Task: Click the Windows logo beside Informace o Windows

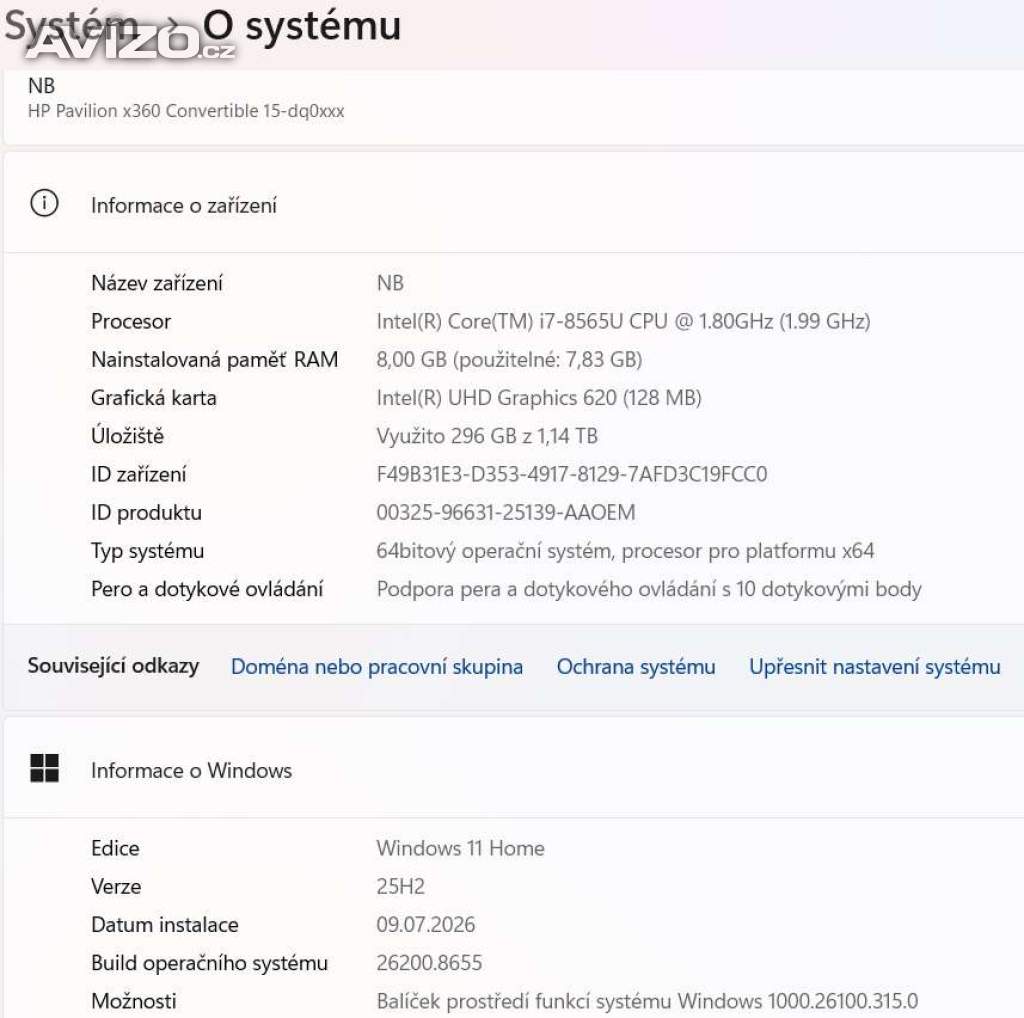Action: 44,768
